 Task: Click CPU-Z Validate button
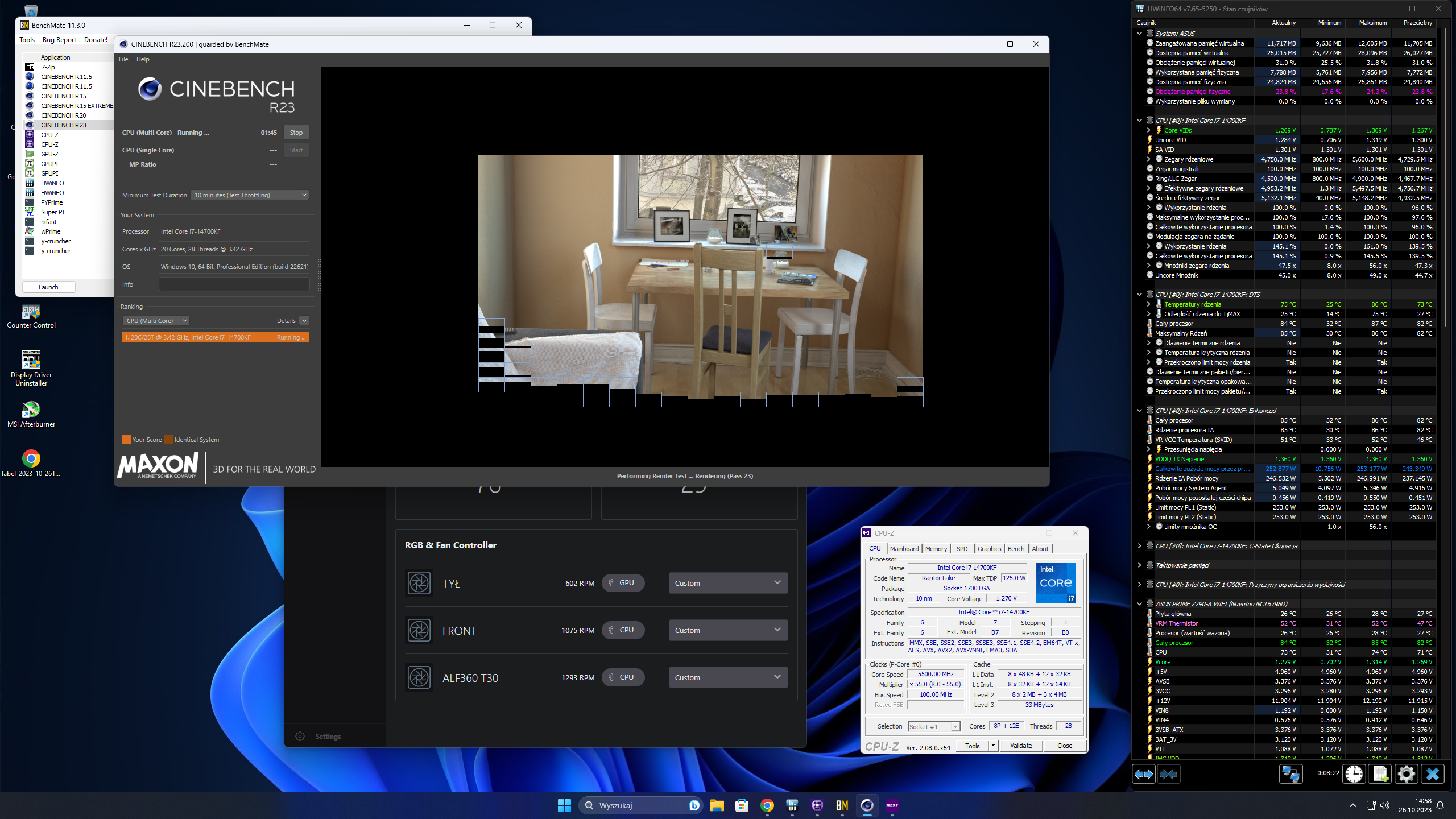tap(1020, 746)
